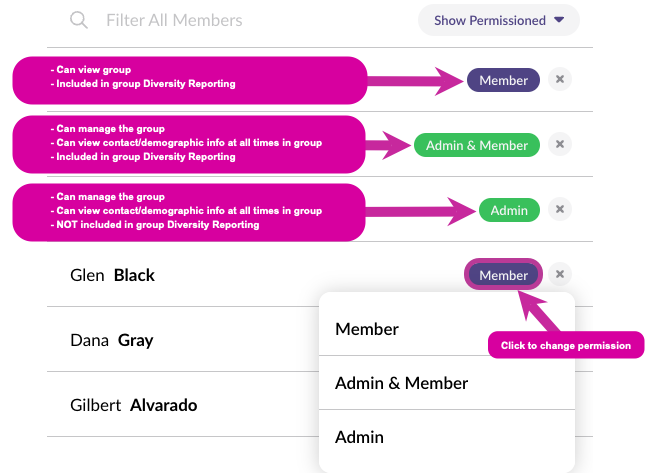
Task: Click the 'Can view group' description callout
Action: point(188,78)
